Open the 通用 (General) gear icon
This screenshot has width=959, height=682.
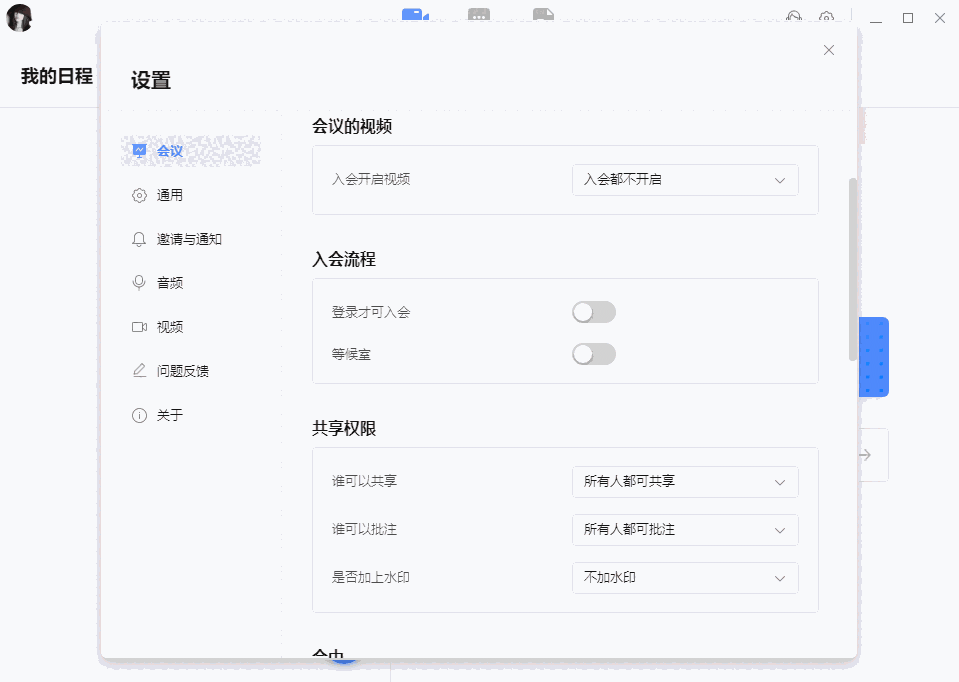[138, 195]
